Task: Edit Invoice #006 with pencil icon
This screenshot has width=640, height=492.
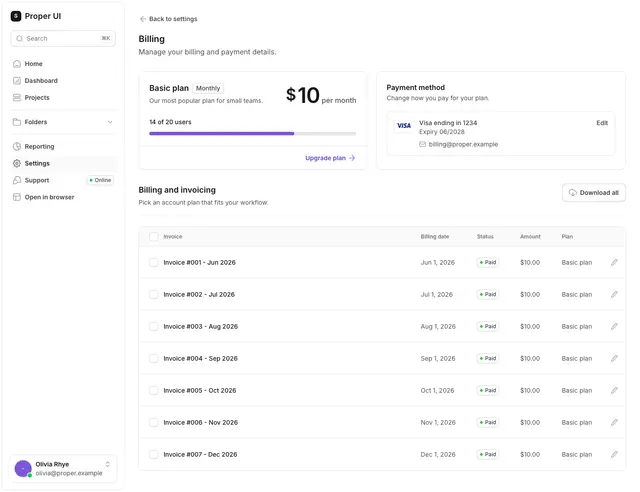Action: point(614,422)
